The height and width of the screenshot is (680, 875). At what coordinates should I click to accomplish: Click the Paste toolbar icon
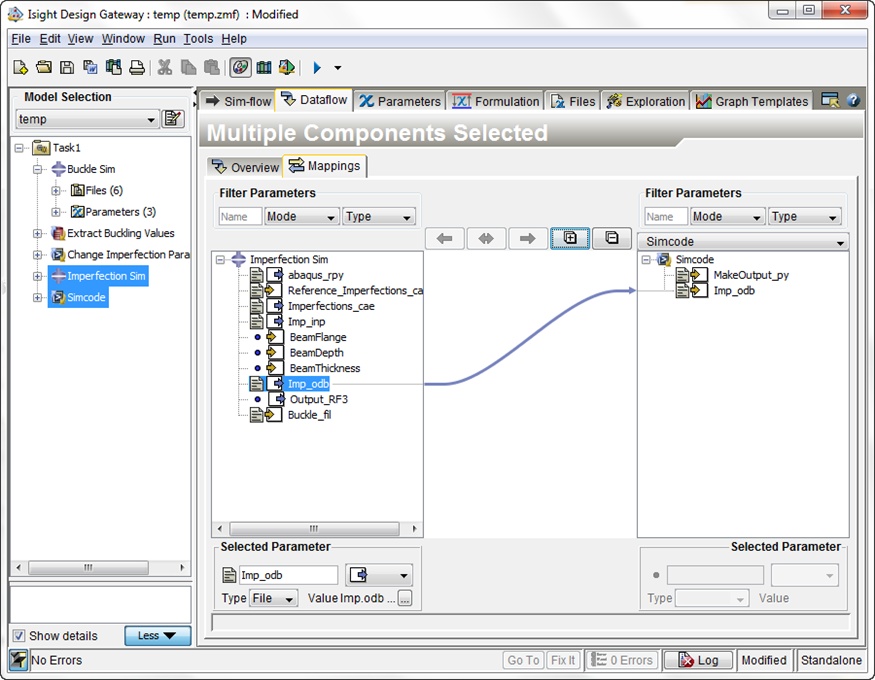[211, 67]
